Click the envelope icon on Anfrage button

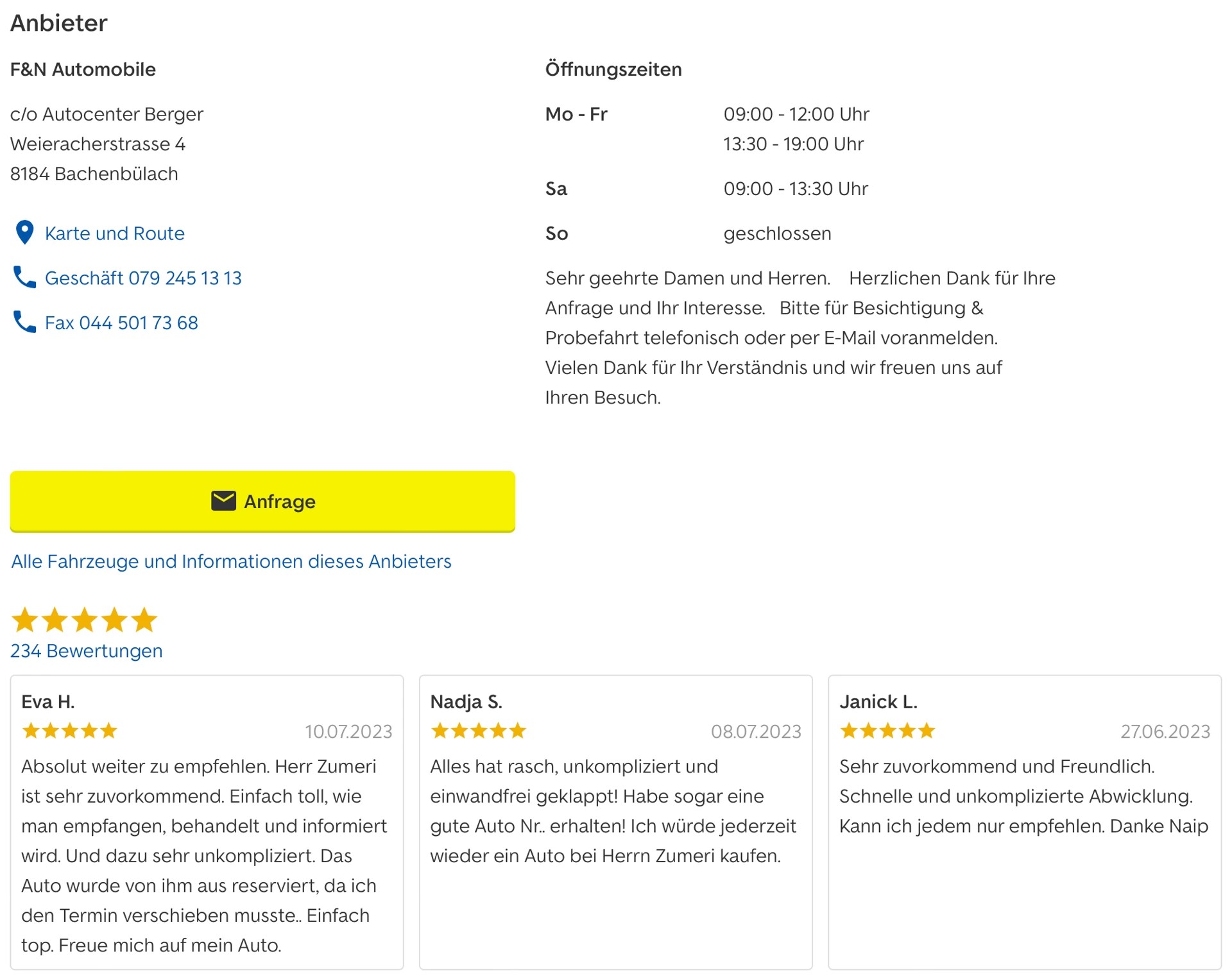point(223,501)
